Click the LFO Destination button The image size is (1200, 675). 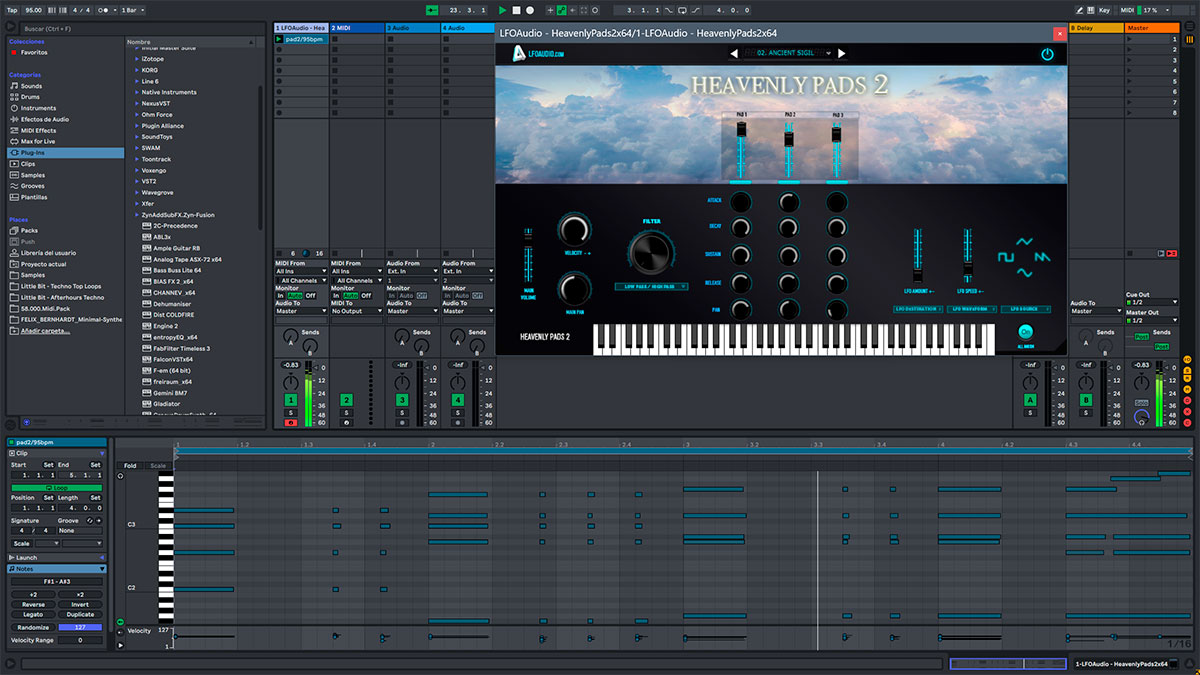pyautogui.click(x=916, y=310)
